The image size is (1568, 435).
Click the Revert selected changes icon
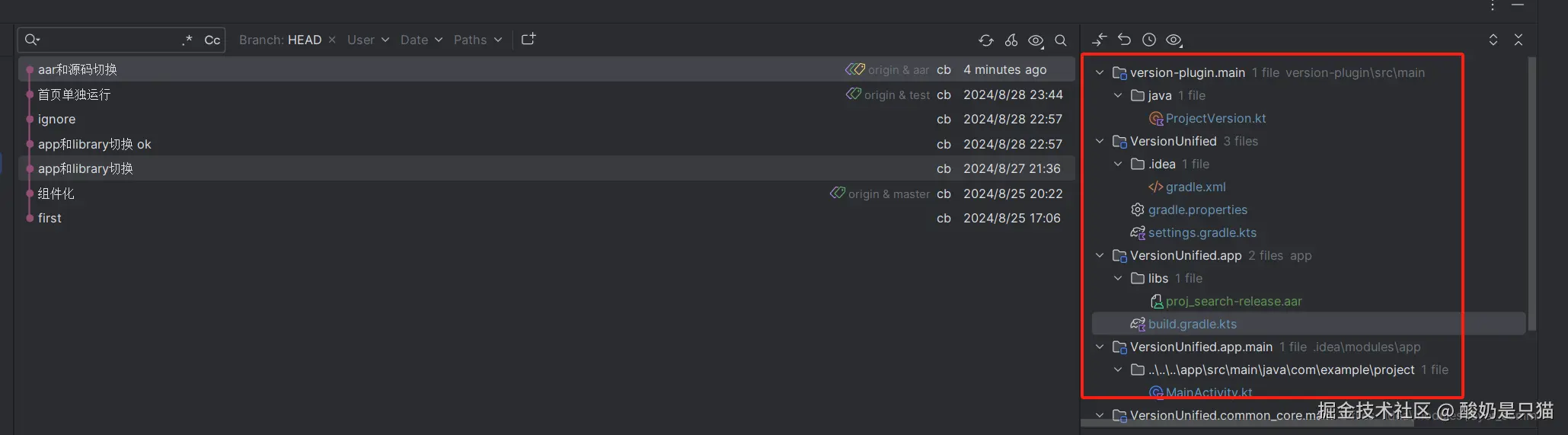1124,40
